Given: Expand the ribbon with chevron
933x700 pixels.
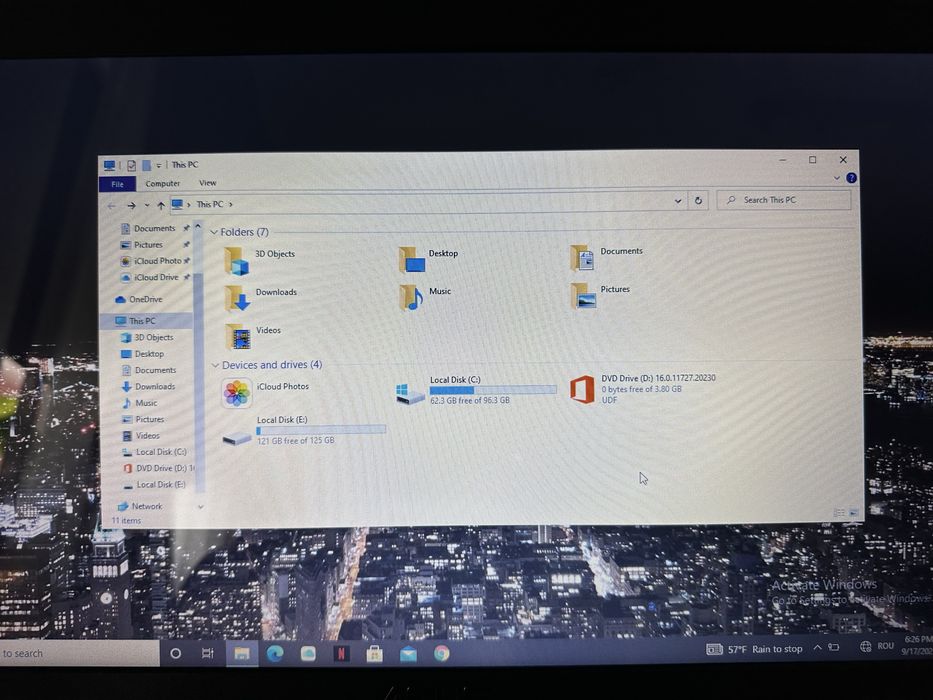Looking at the screenshot, I should tap(837, 178).
